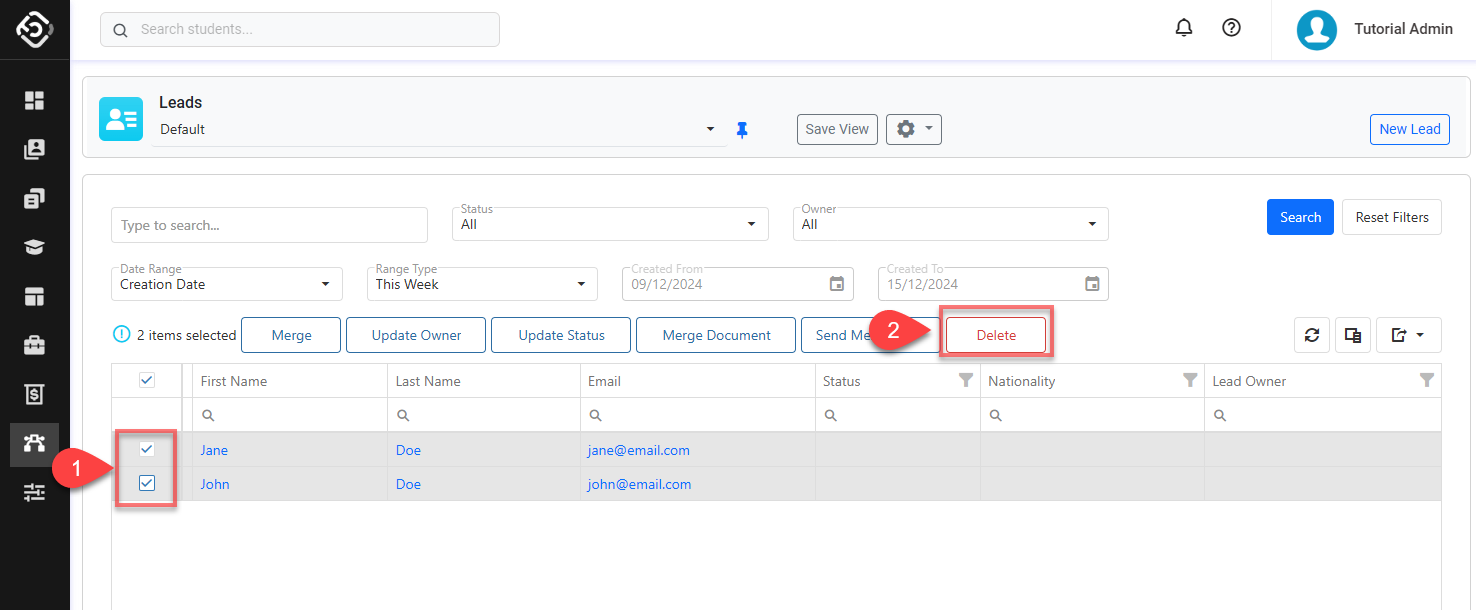Click the refresh grid icon
1476x610 pixels.
pos(1311,336)
